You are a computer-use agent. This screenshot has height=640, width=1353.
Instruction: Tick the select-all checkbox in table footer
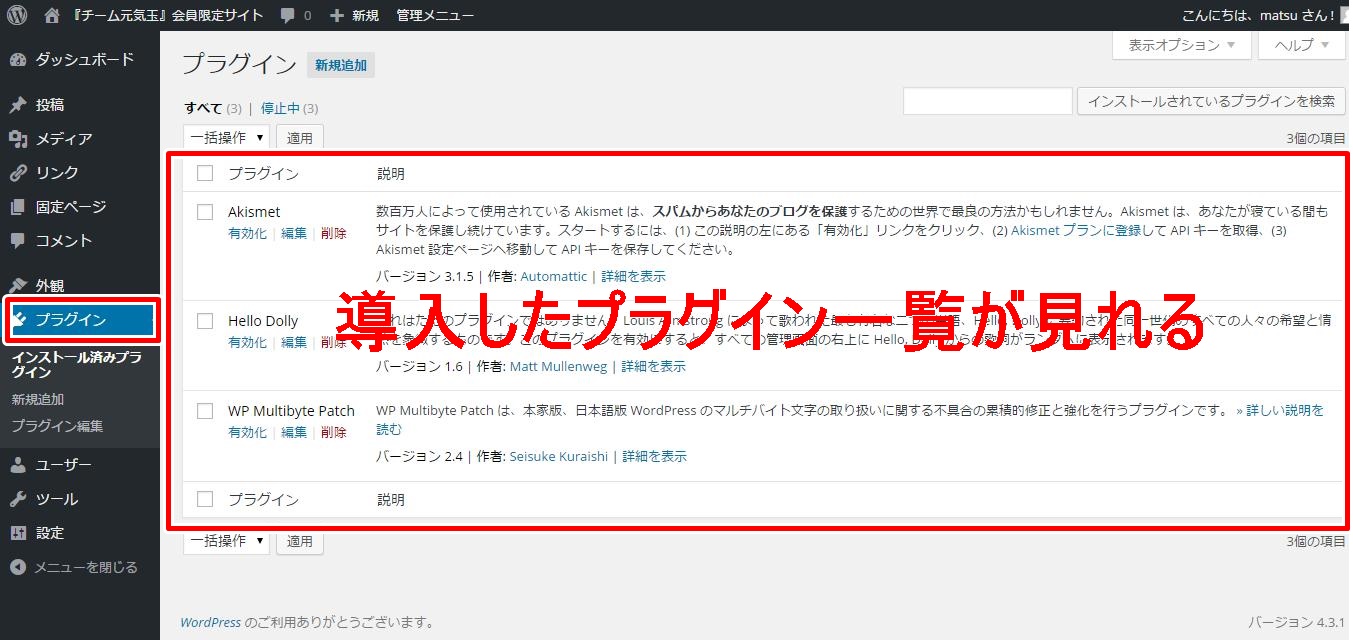(x=205, y=499)
